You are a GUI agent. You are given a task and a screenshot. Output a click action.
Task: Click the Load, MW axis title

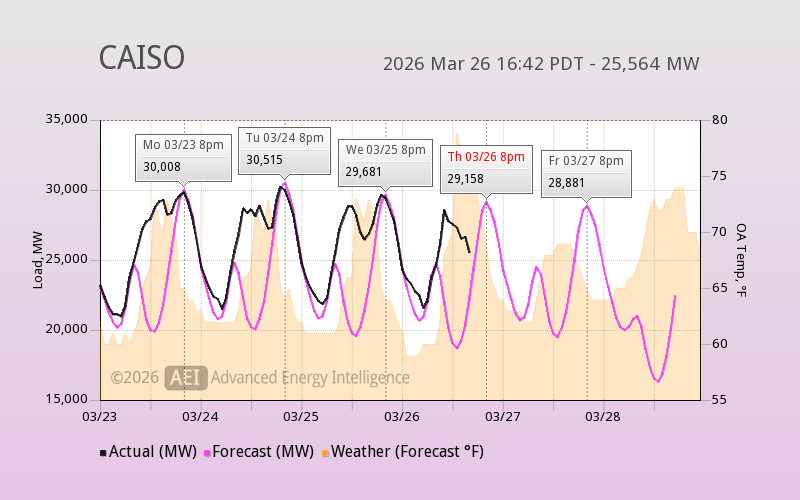[37, 260]
